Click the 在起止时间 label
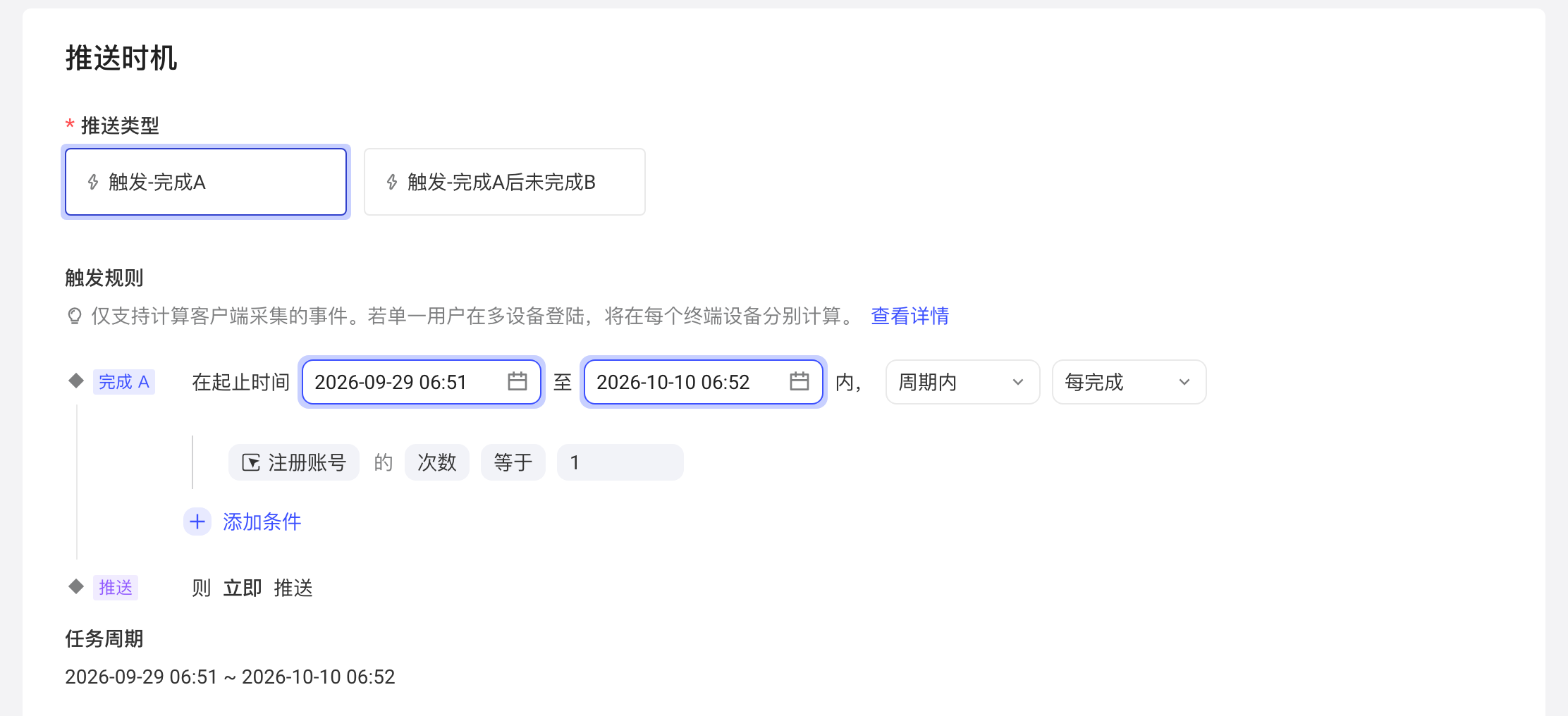This screenshot has height=716, width=1568. (241, 382)
